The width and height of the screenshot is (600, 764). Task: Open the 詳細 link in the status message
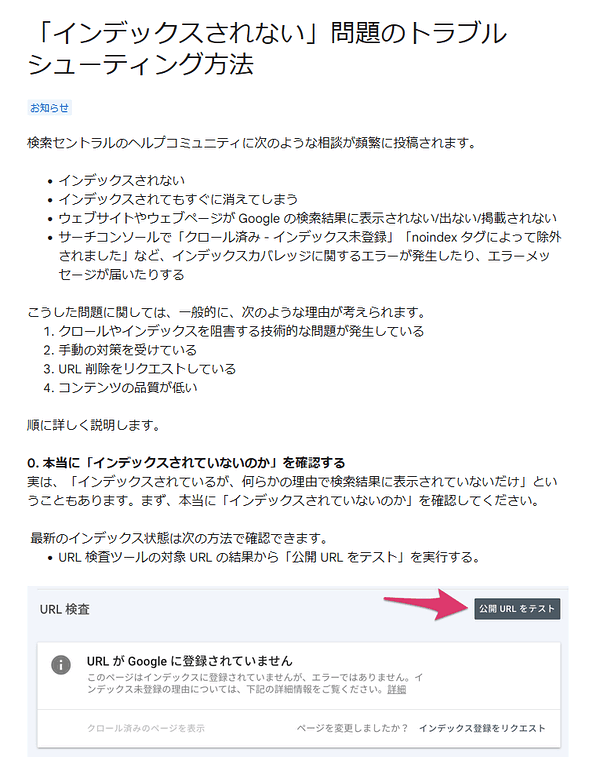[397, 689]
